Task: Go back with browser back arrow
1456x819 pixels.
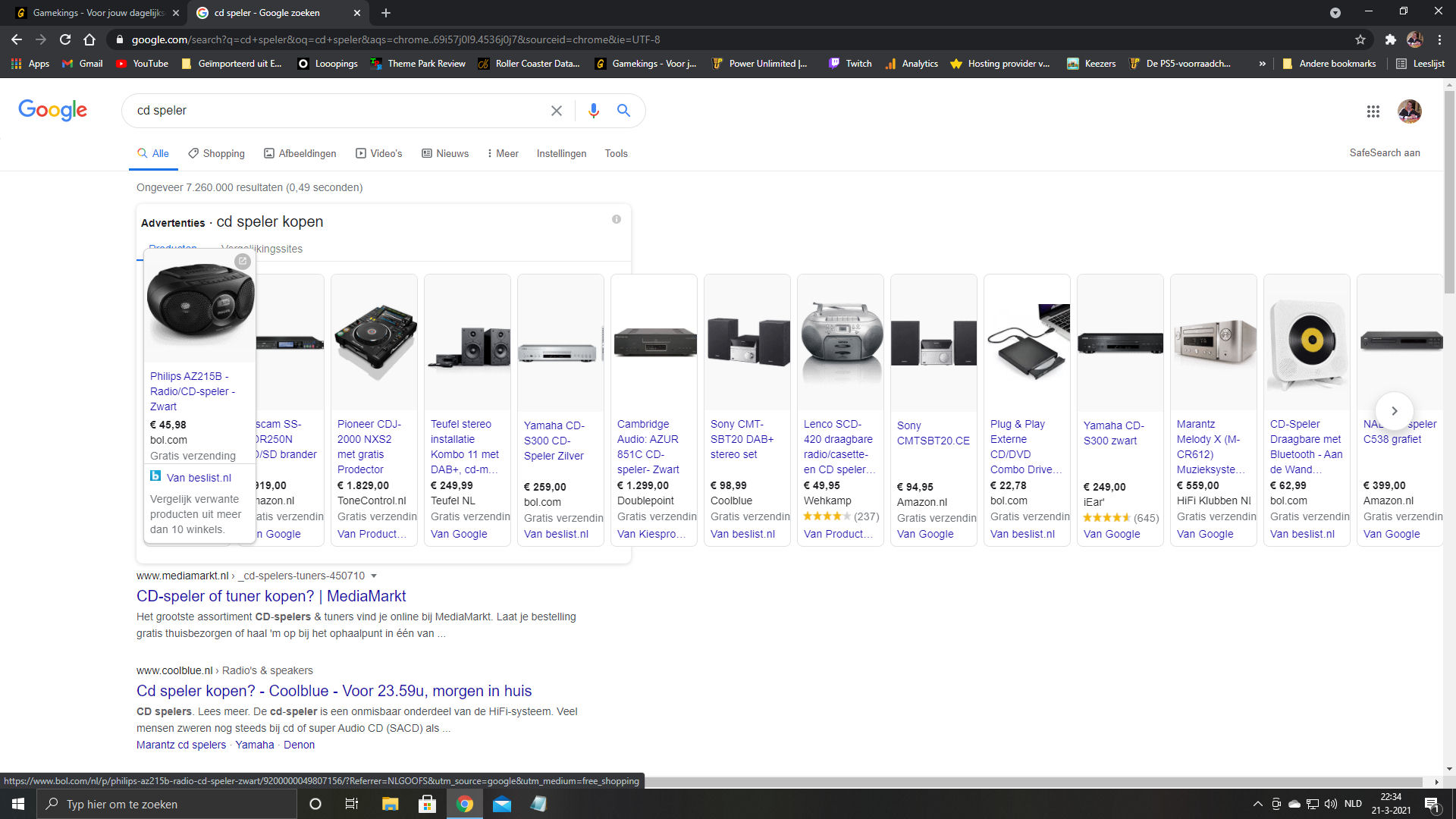Action: [x=17, y=39]
